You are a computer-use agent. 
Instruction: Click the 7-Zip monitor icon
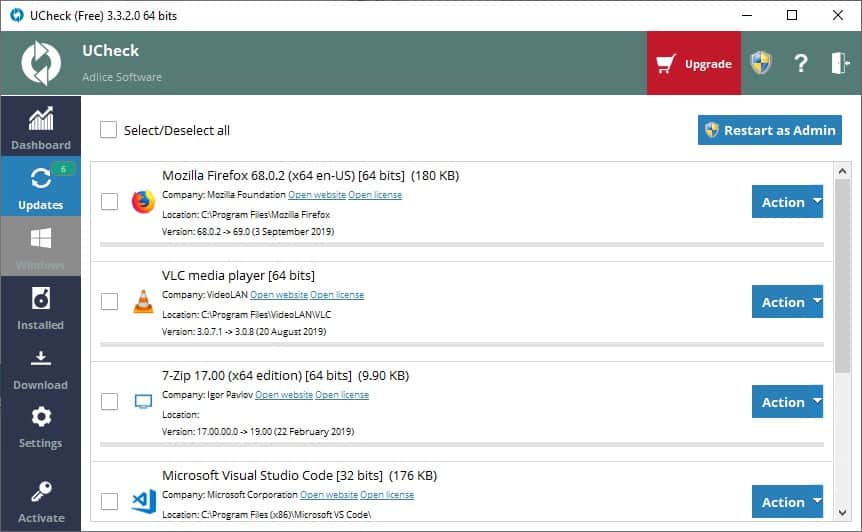(143, 402)
